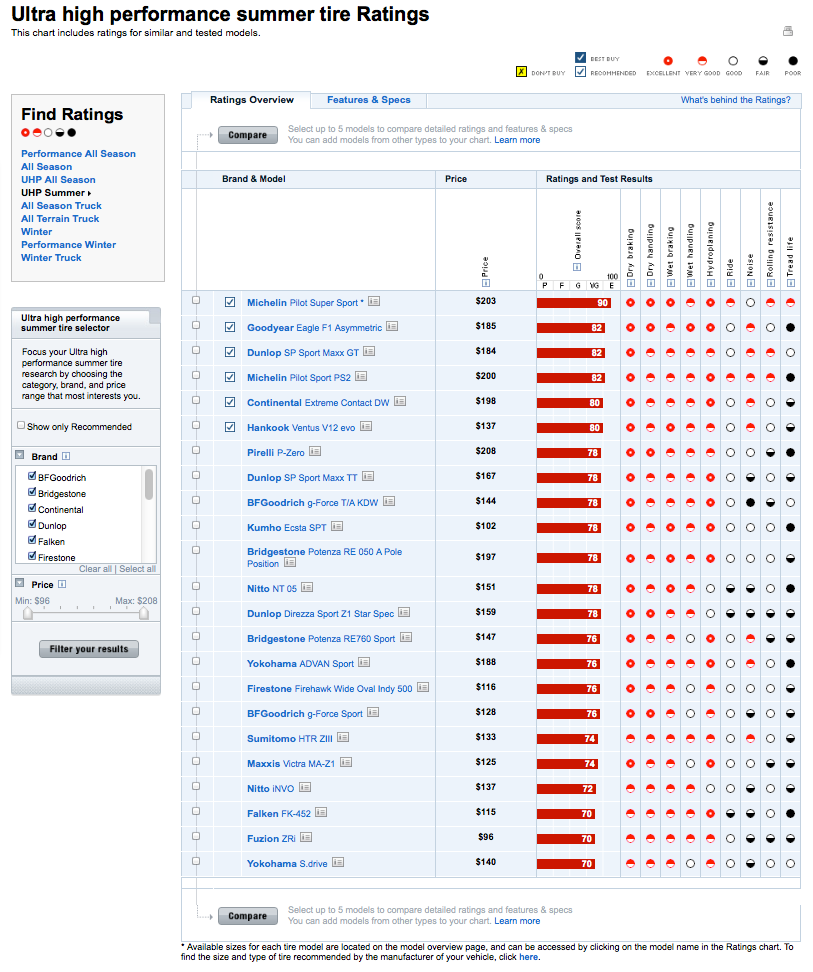The width and height of the screenshot is (813, 972).
Task: Click the top Compare button
Action: (x=247, y=135)
